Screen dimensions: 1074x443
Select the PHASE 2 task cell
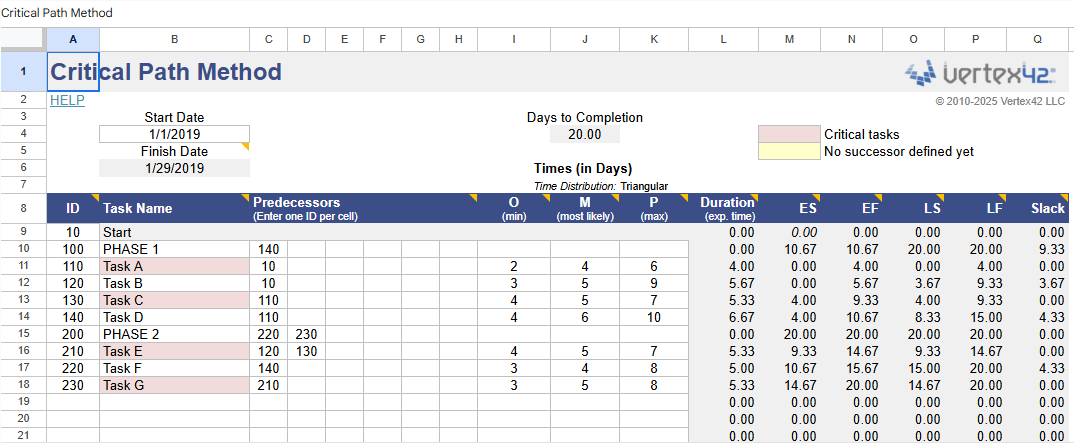(x=174, y=334)
